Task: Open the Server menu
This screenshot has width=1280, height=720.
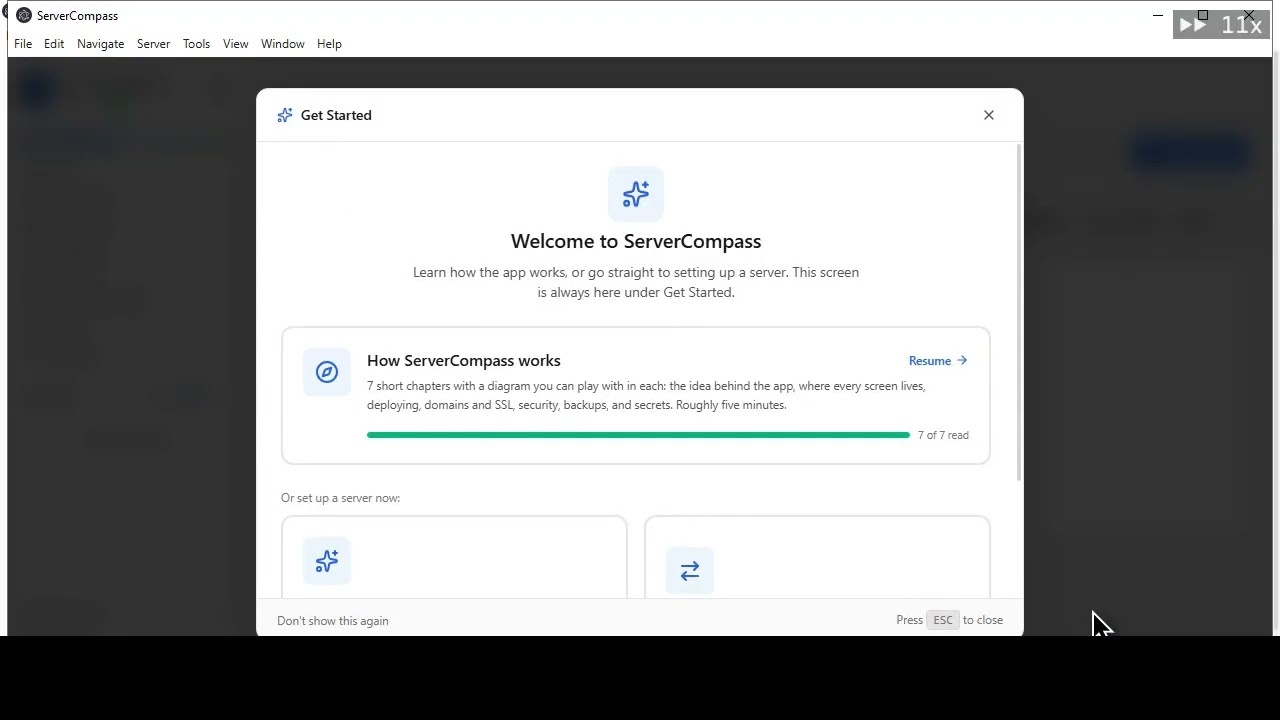Action: coord(153,44)
